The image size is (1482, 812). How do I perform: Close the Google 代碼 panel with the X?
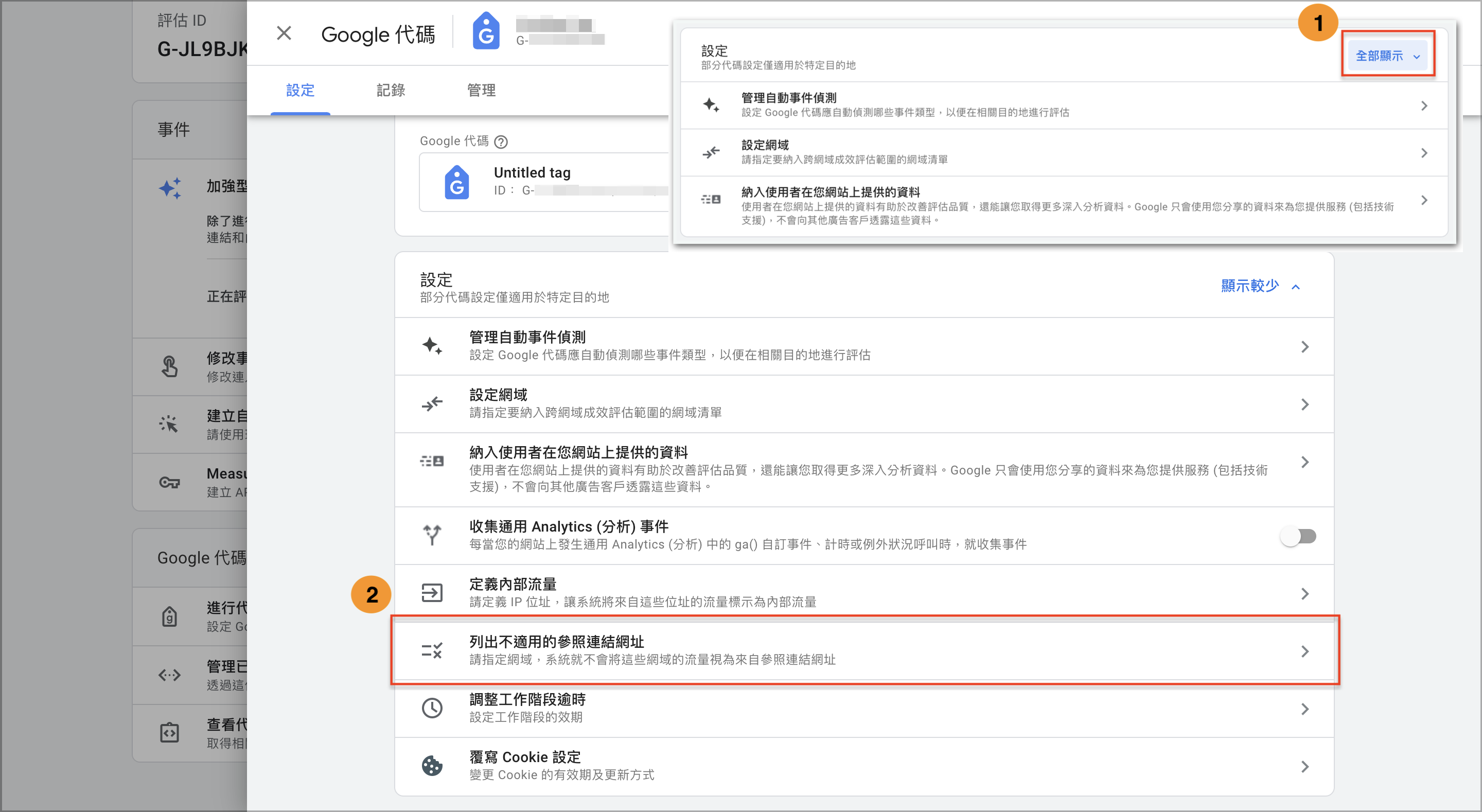click(284, 33)
